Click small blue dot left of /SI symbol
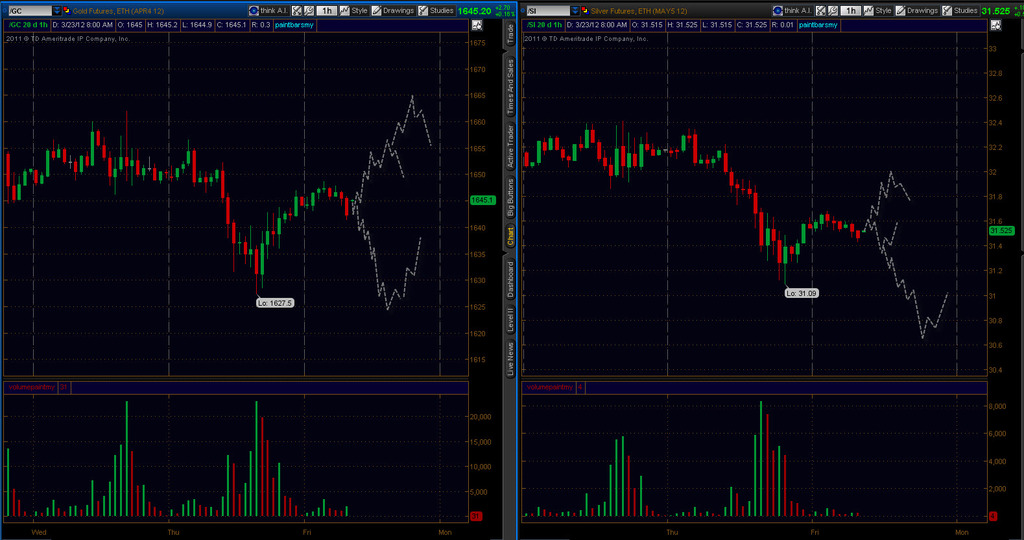 coord(522,10)
